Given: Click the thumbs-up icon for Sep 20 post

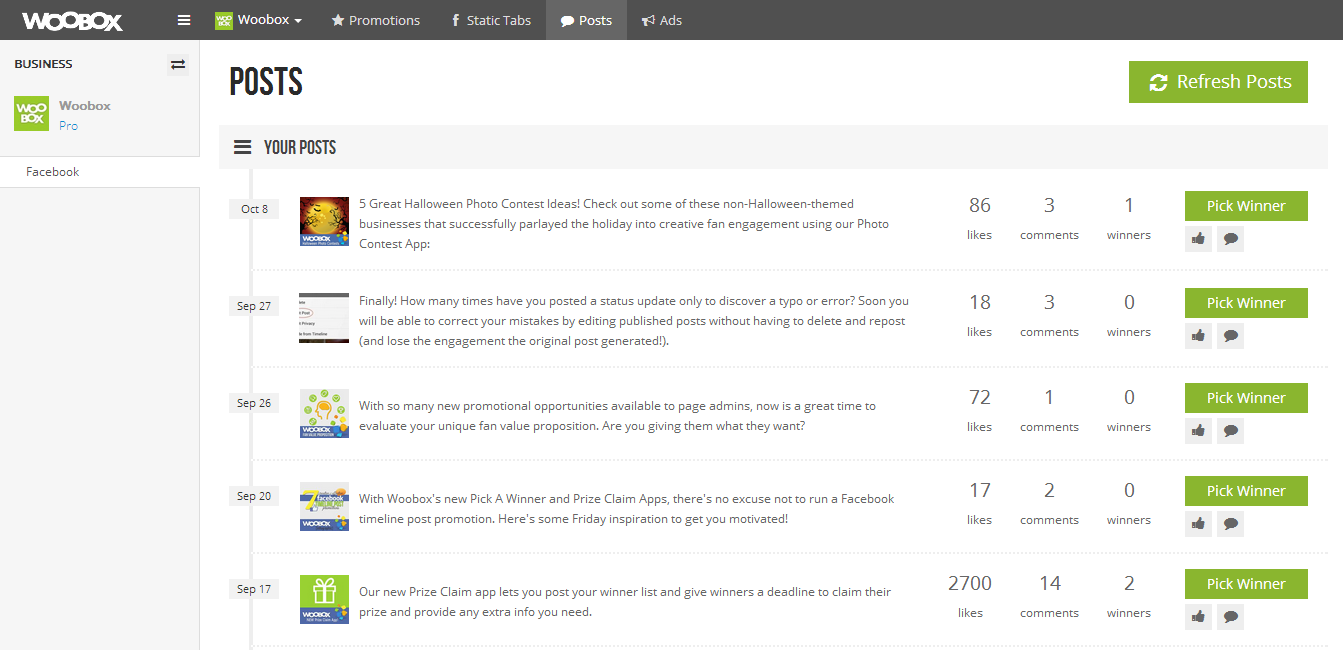Looking at the screenshot, I should tap(1198, 523).
